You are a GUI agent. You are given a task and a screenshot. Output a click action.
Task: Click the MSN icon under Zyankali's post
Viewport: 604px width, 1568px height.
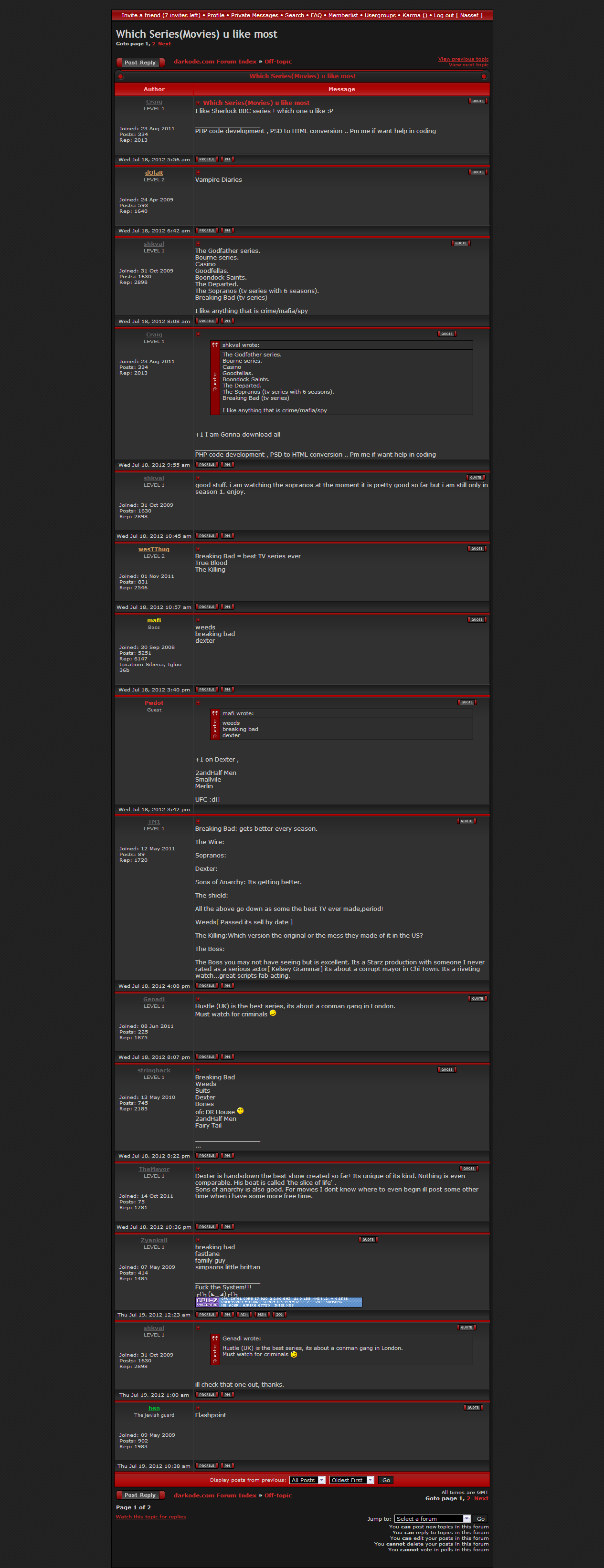(262, 1314)
